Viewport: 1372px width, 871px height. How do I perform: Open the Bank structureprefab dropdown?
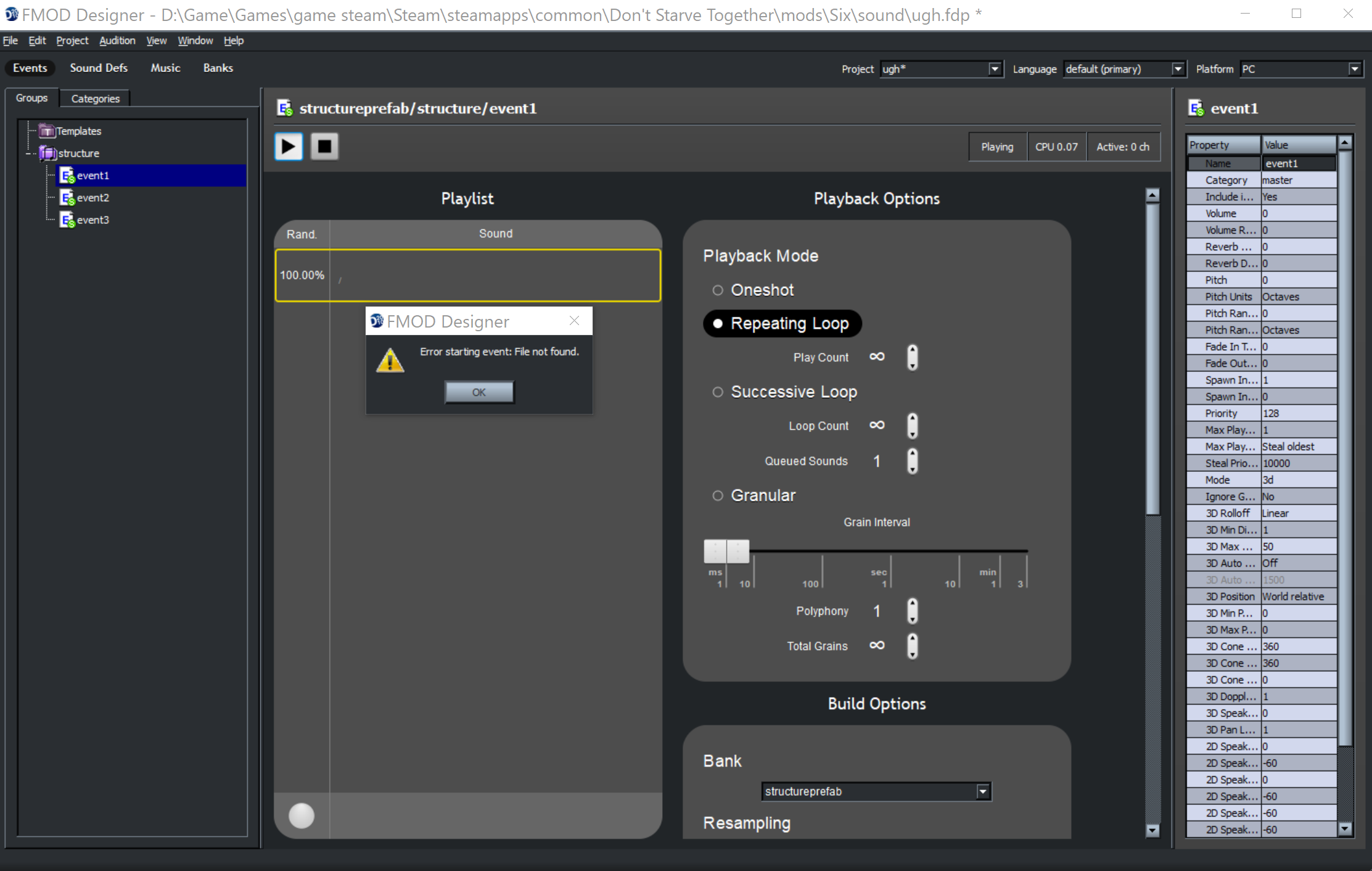pyautogui.click(x=982, y=791)
